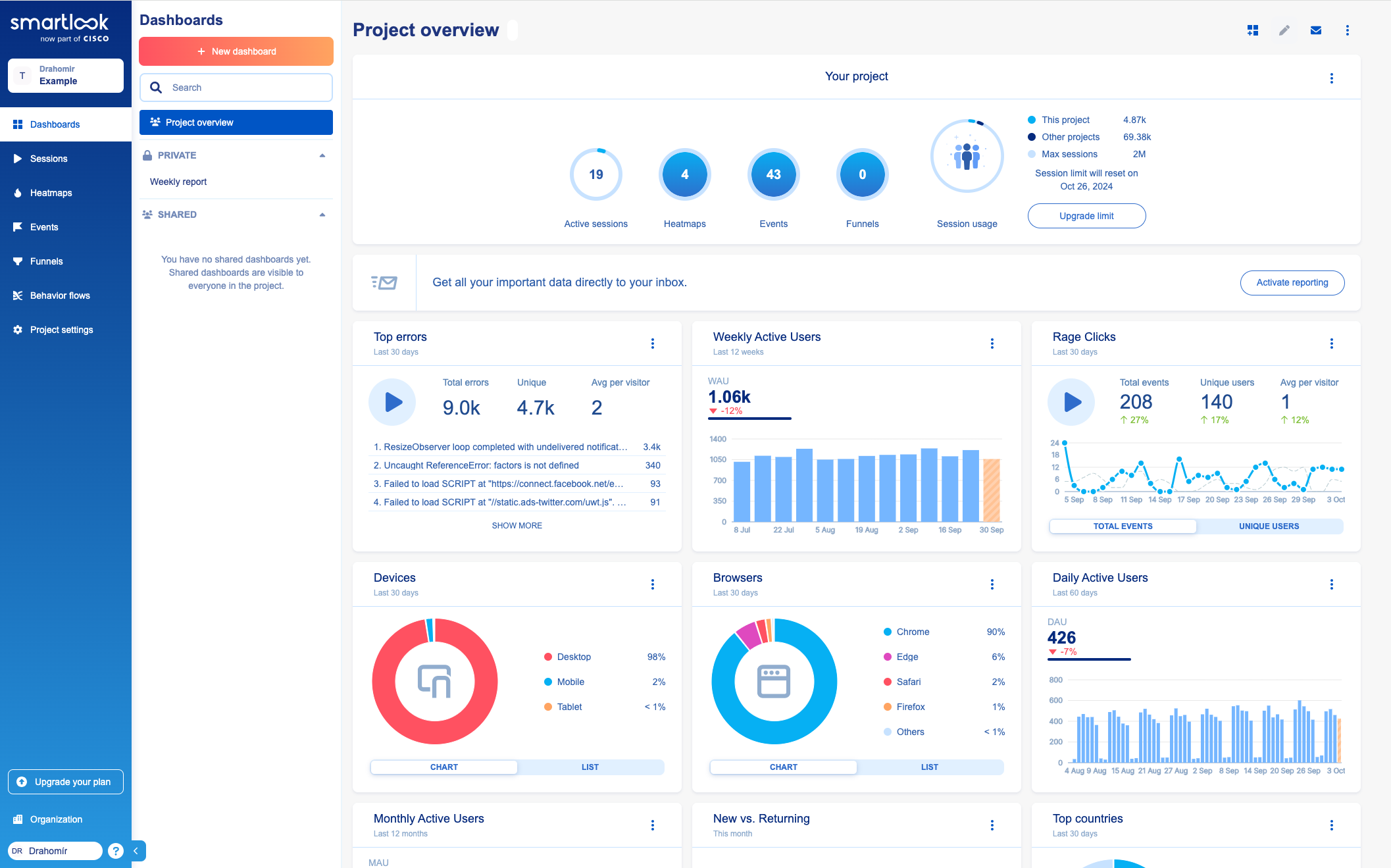The image size is (1391, 868).
Task: Click Edge legend color dot
Action: tap(888, 657)
